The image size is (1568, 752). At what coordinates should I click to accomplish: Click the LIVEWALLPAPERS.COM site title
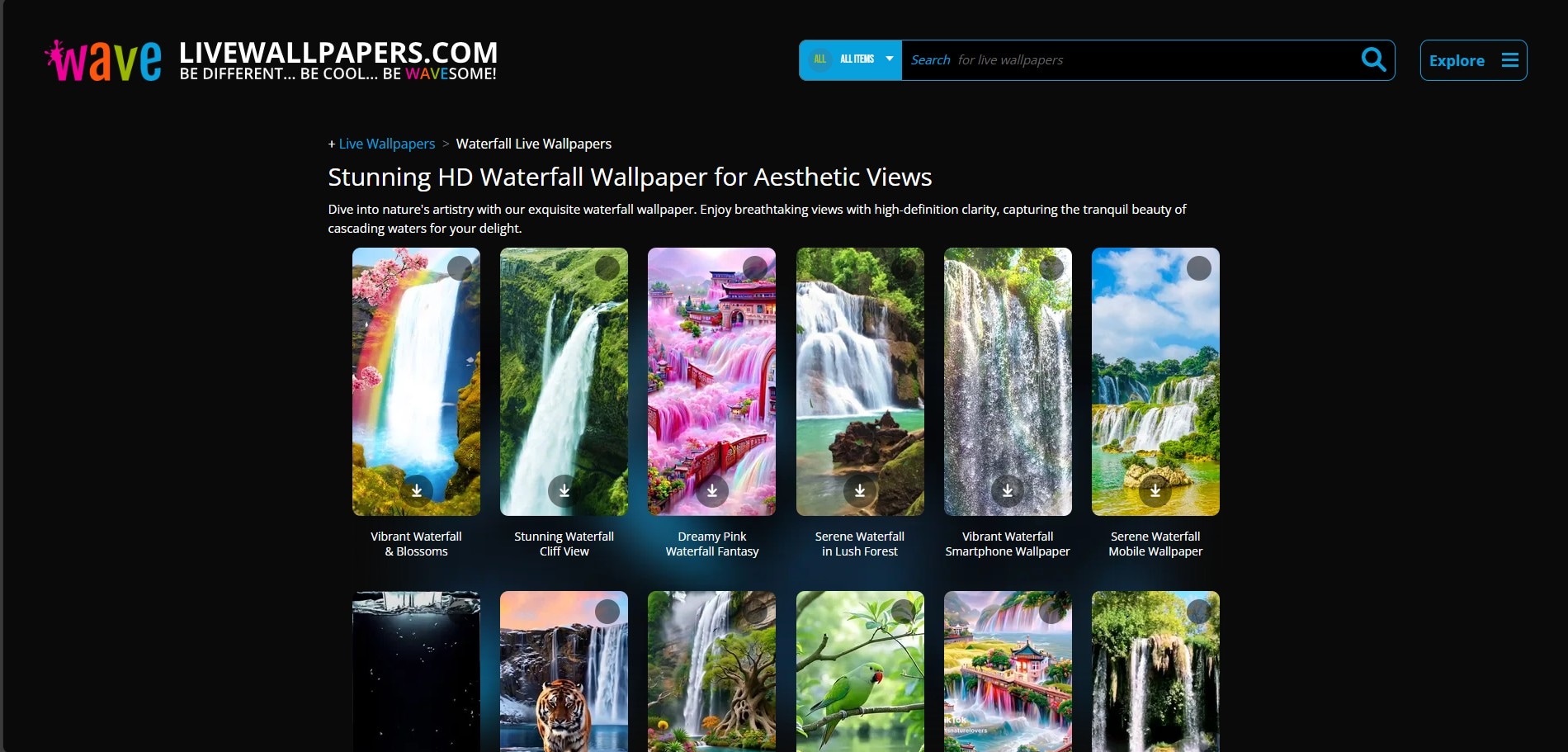pos(338,52)
